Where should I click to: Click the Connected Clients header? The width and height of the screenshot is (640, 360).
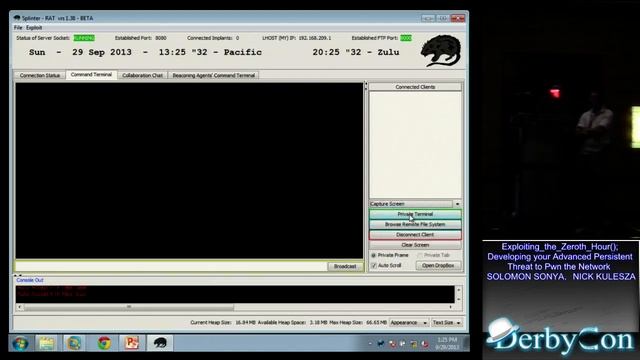415,87
